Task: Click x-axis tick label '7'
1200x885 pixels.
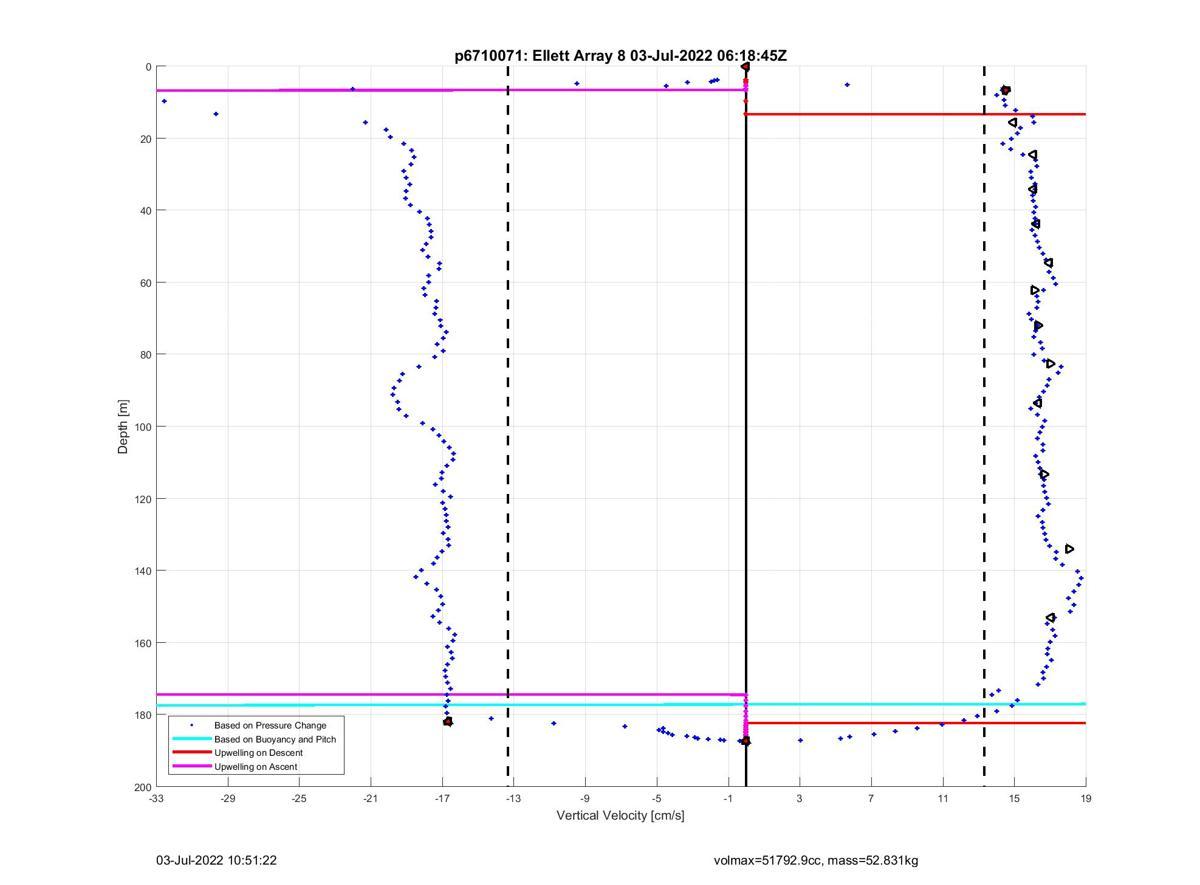Action: (x=871, y=798)
